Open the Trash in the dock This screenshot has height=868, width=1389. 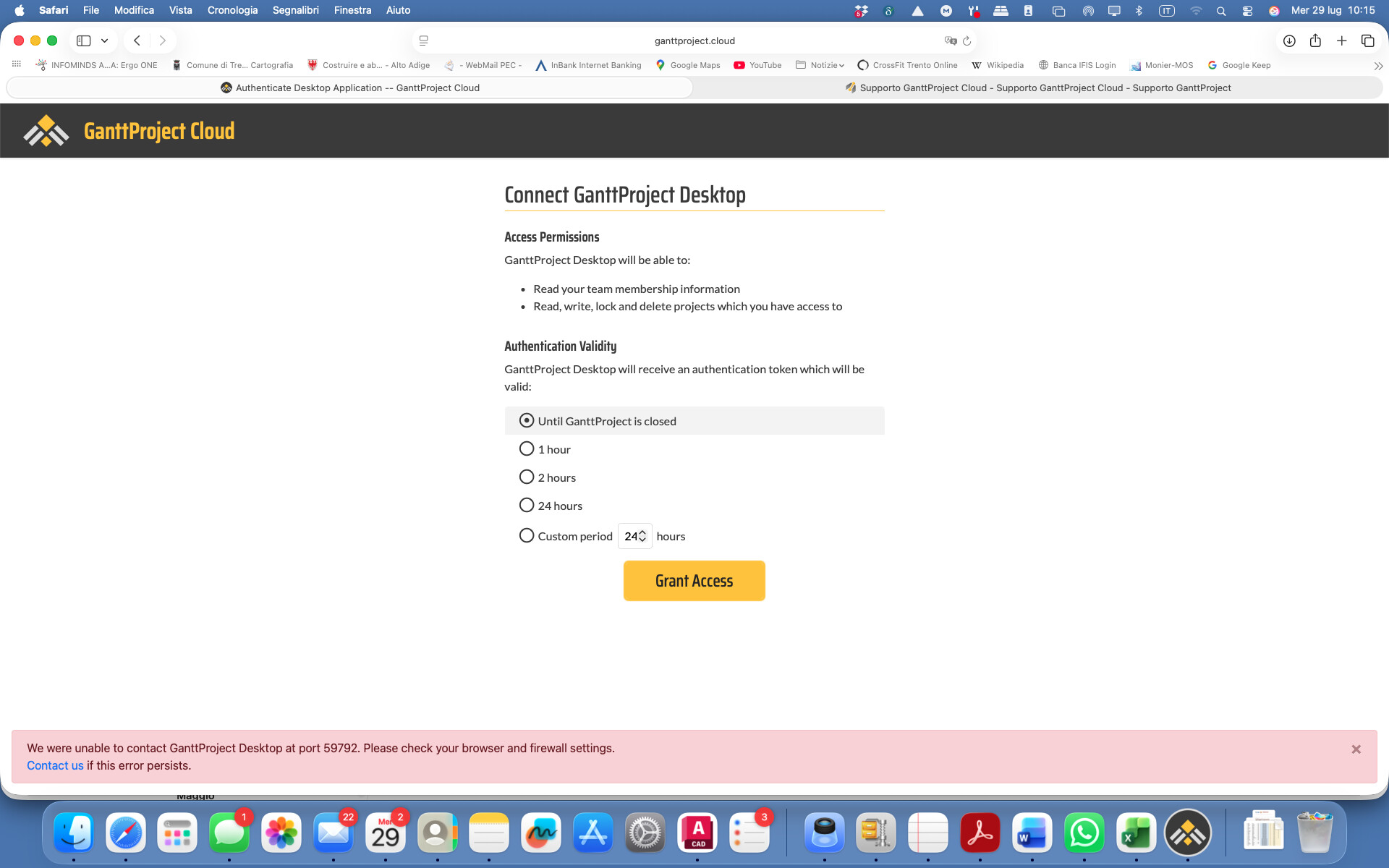coord(1315,833)
